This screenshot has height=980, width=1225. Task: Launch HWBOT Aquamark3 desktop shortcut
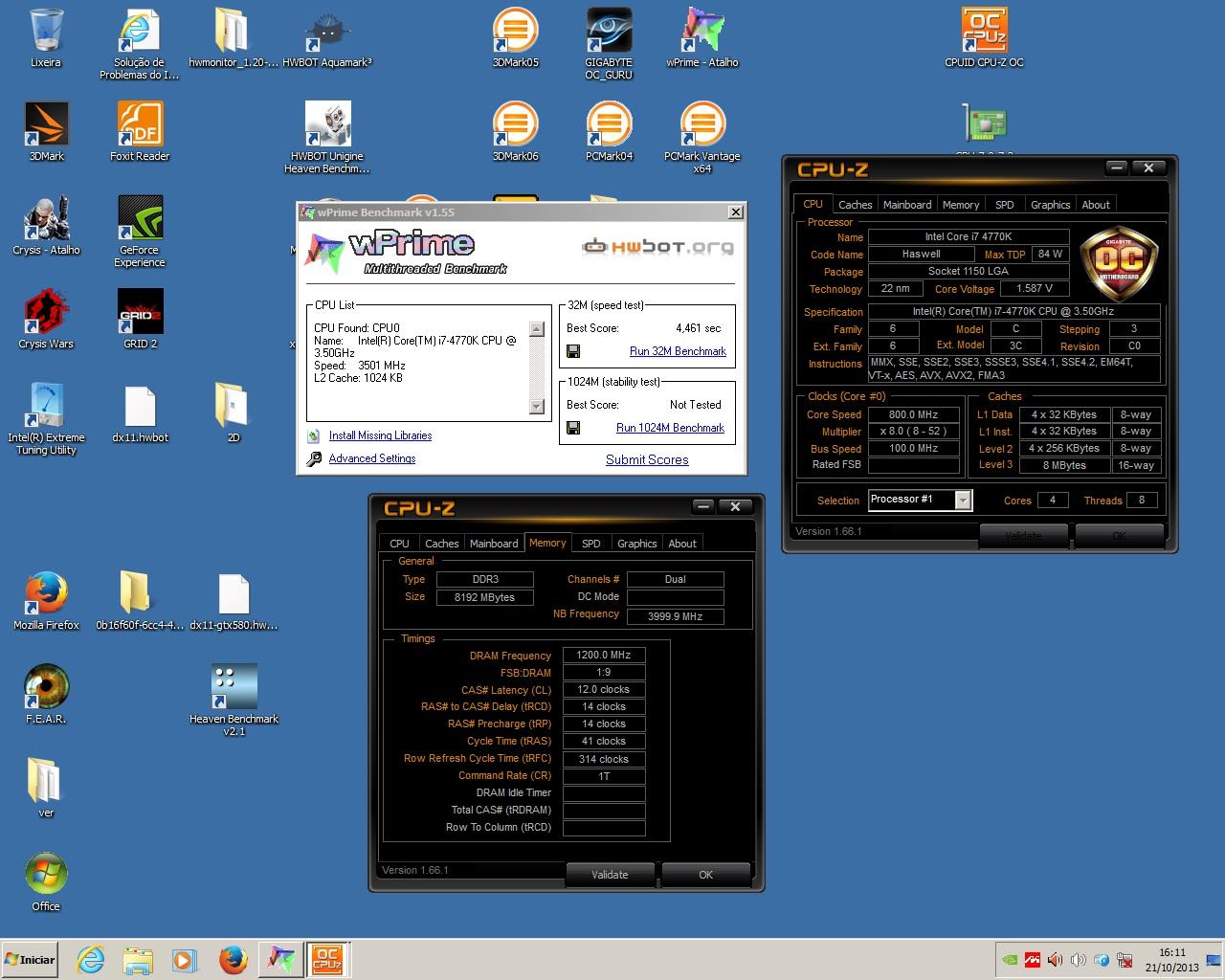tap(327, 38)
